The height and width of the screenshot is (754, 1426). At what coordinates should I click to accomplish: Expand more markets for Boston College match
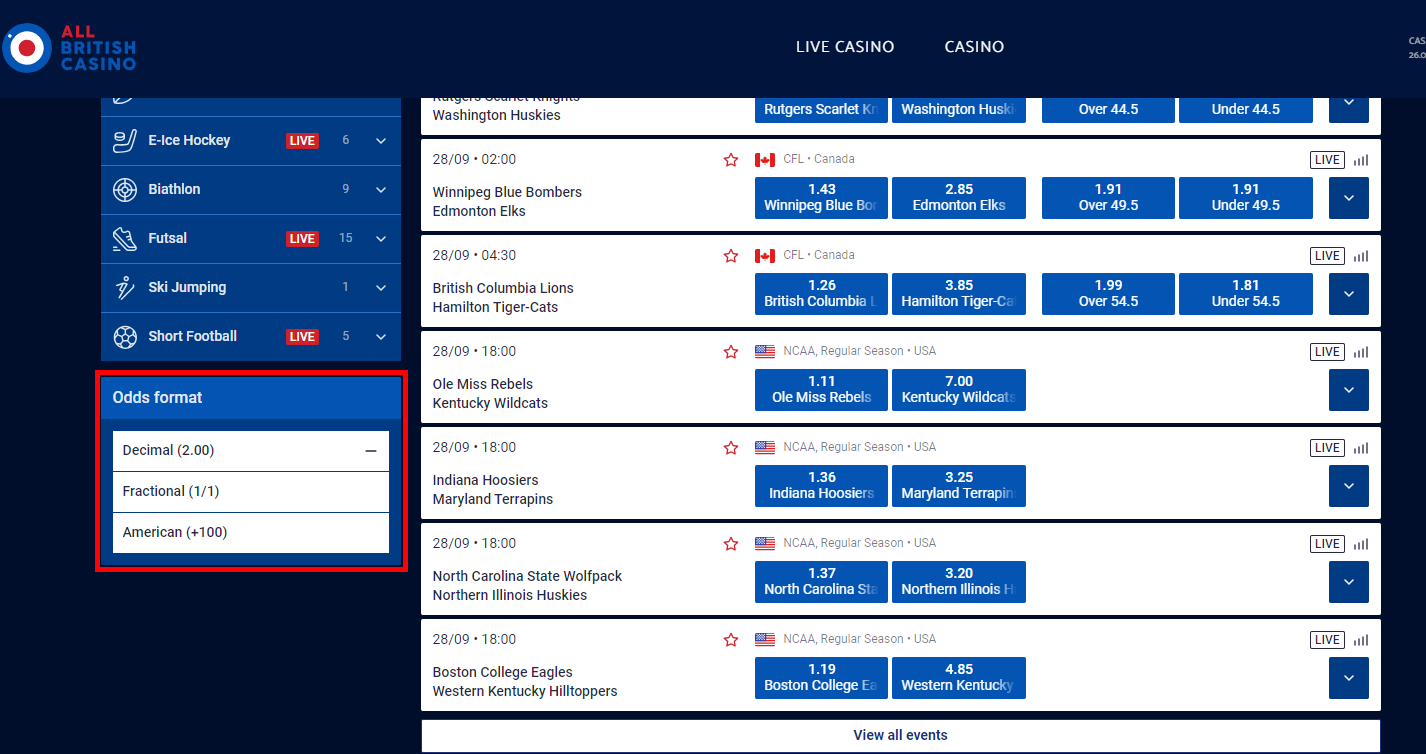point(1349,678)
